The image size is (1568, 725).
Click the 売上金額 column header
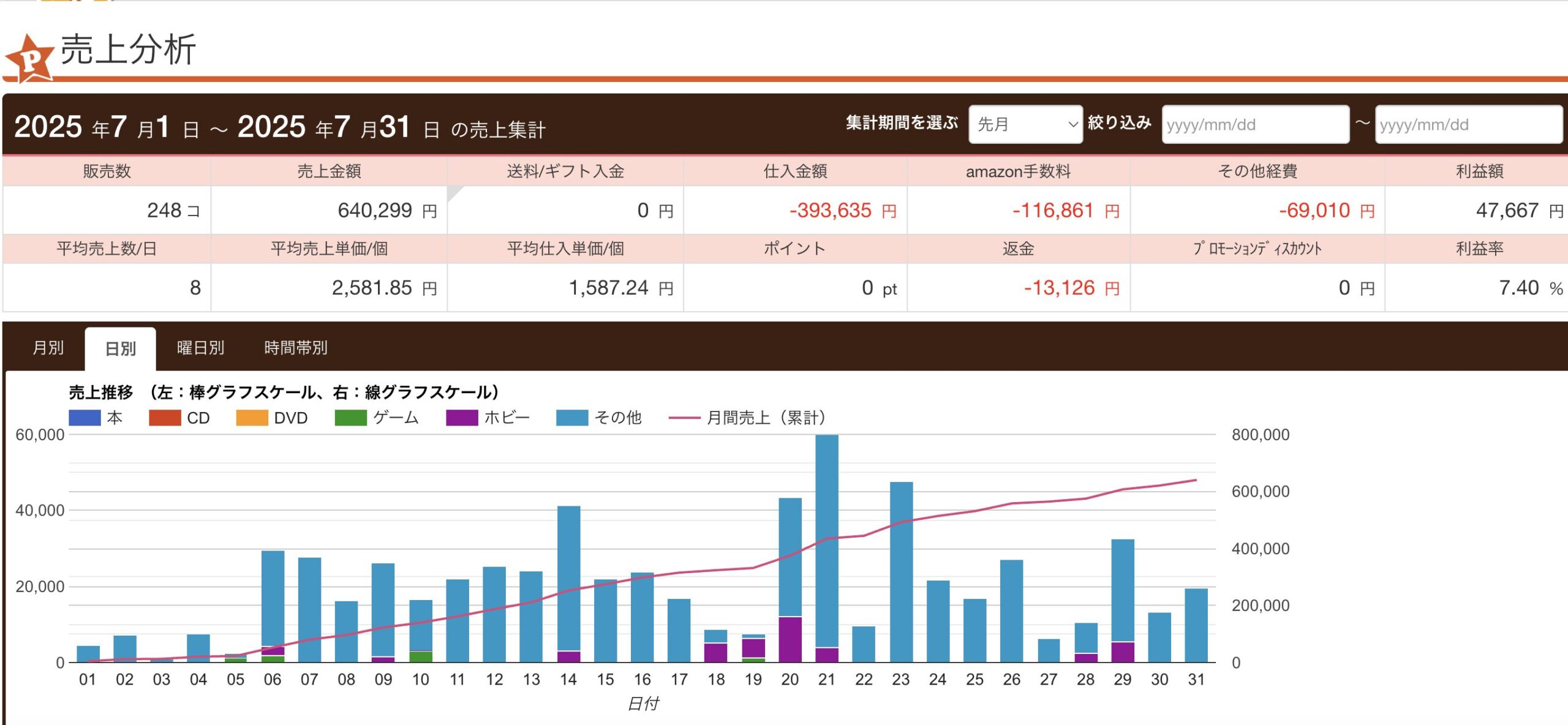coord(329,171)
